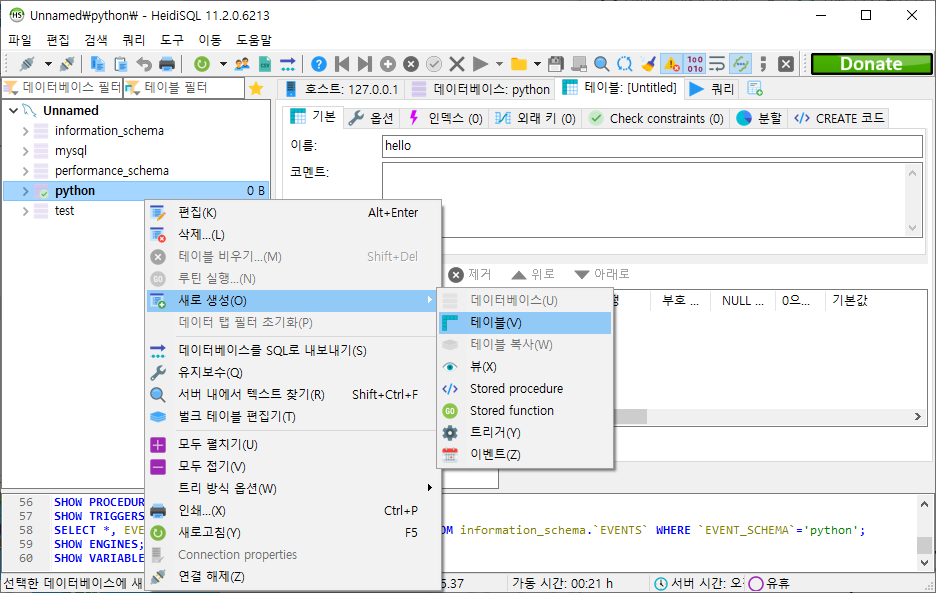936x593 pixels.
Task: Click the Insert row plus icon
Action: [388, 64]
